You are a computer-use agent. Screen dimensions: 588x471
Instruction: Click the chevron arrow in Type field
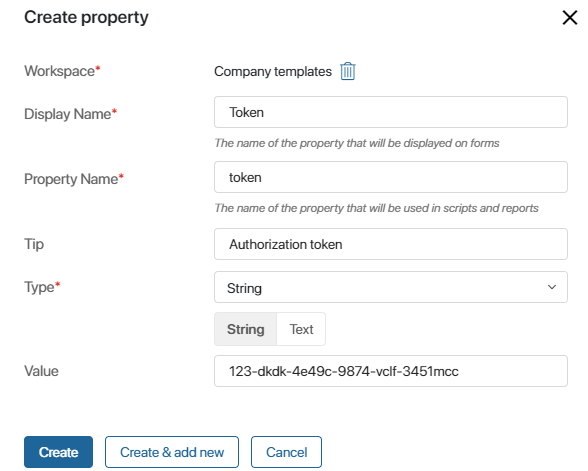tap(552, 287)
